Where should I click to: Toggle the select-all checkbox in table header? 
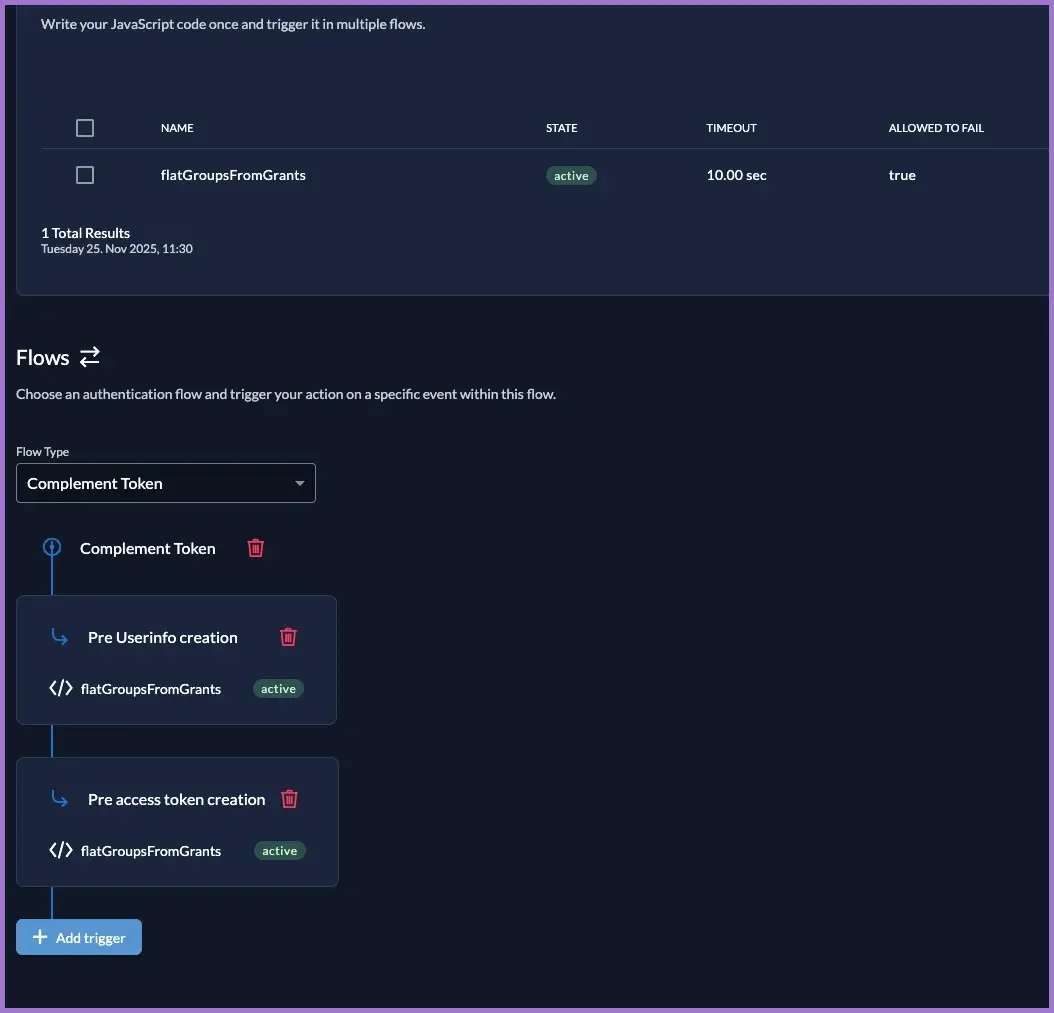click(x=85, y=128)
